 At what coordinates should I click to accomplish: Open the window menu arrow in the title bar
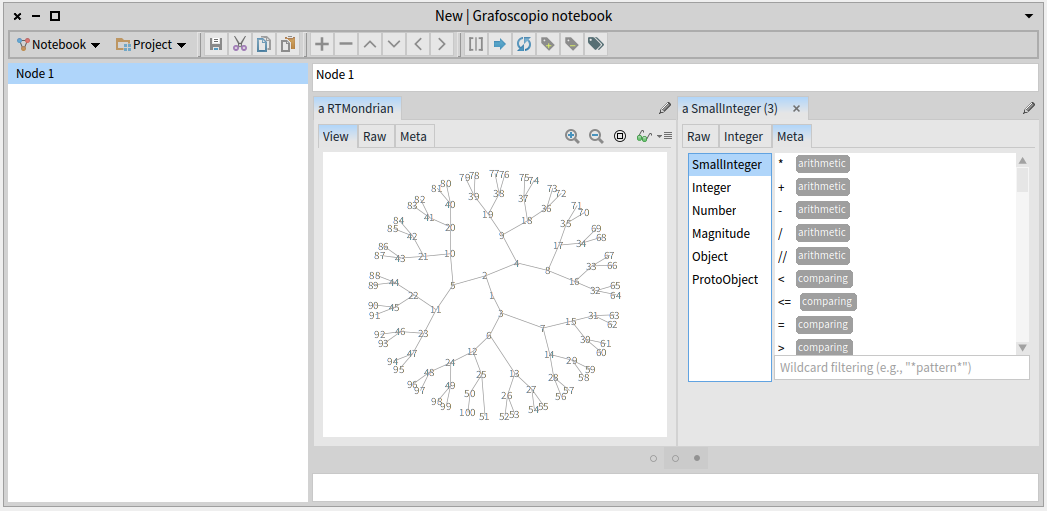tap(1029, 16)
